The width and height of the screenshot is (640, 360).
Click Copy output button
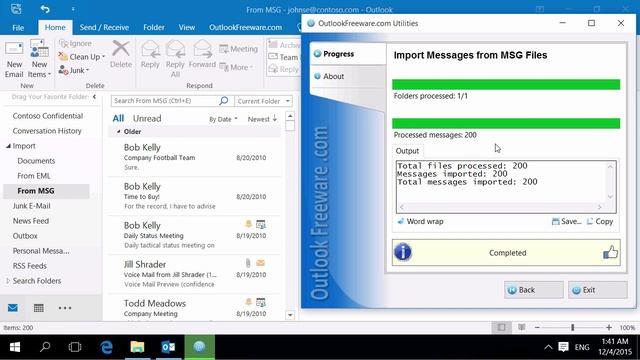click(x=600, y=221)
